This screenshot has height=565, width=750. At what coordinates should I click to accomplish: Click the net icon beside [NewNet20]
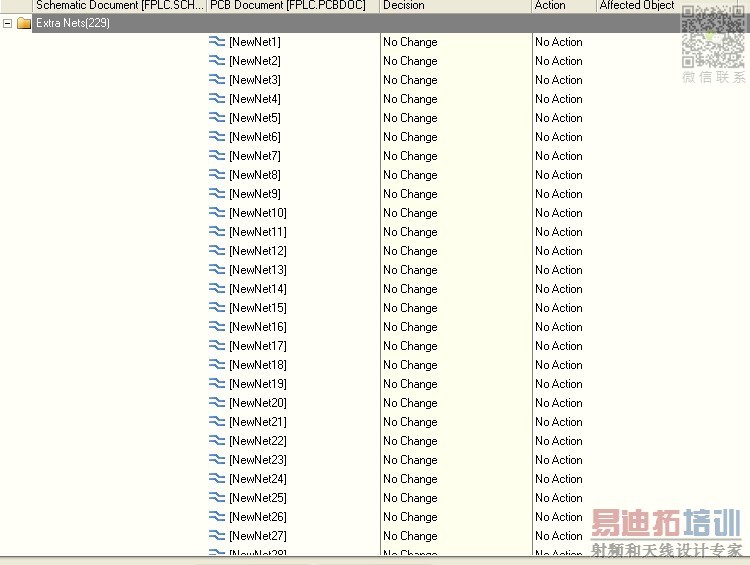pos(217,403)
